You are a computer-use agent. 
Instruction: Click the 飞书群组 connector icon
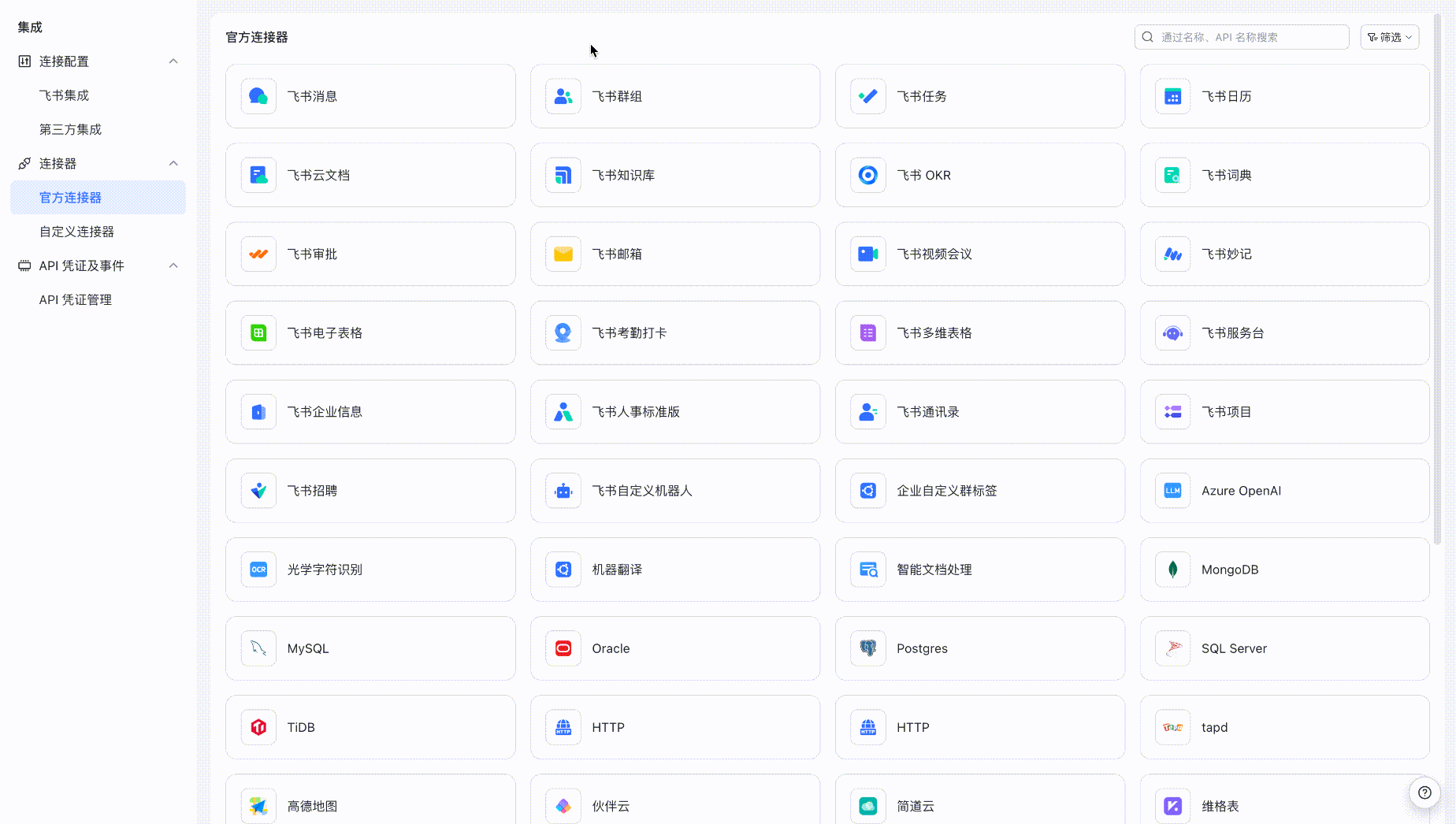(563, 96)
